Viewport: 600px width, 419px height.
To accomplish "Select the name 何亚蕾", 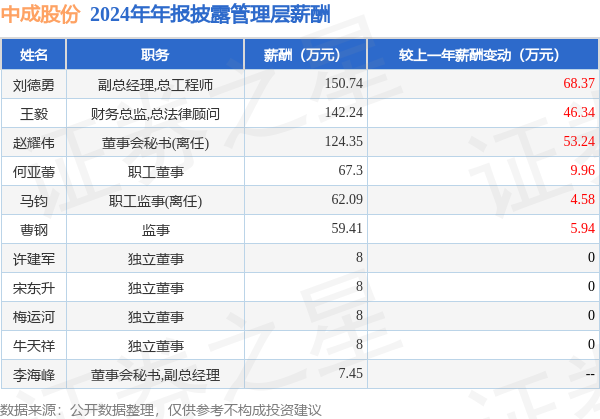I will [x=34, y=172].
